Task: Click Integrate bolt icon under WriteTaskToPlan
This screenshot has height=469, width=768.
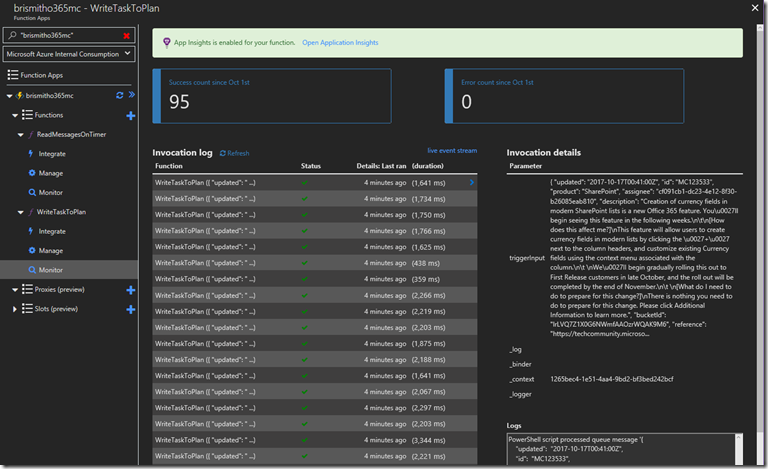Action: [x=31, y=231]
